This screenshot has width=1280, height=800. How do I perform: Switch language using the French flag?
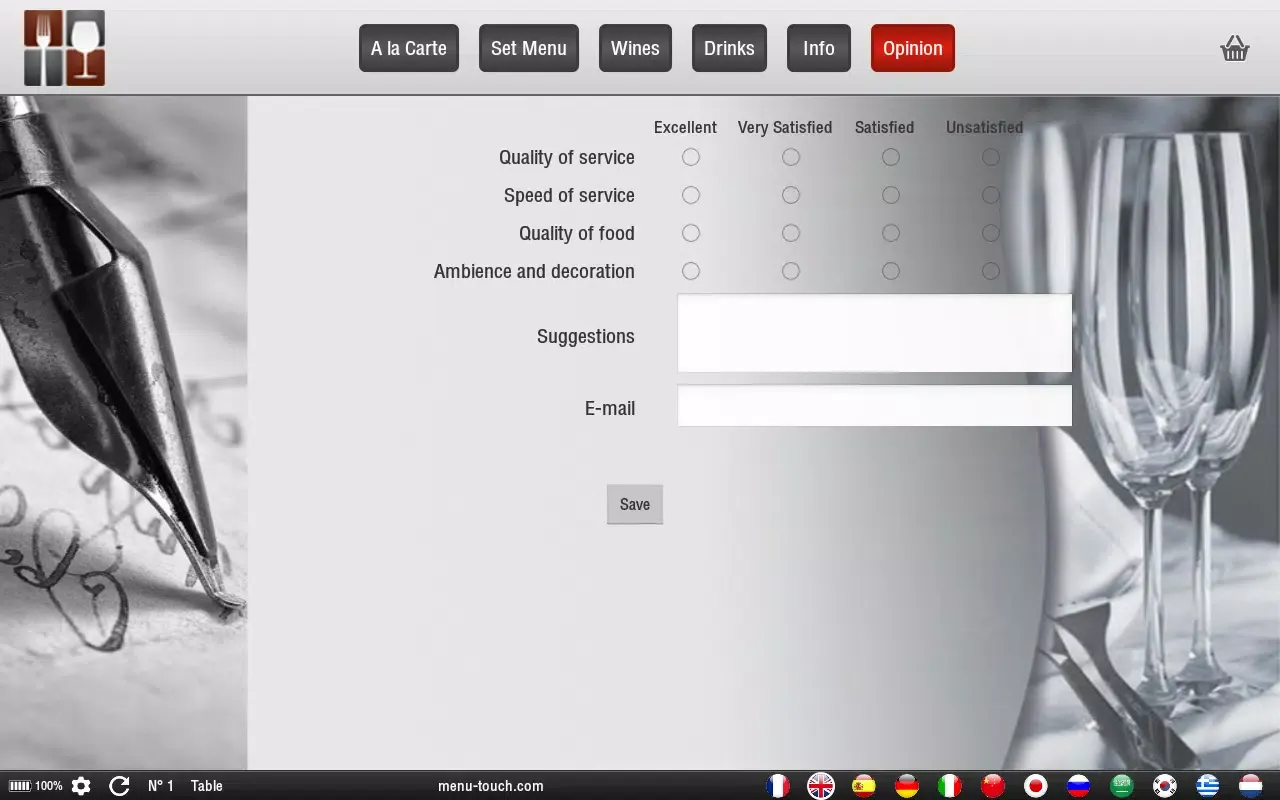click(778, 786)
